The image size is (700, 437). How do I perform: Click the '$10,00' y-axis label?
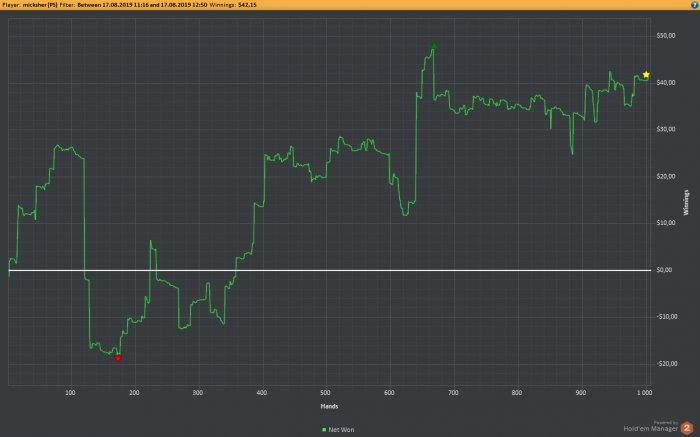tap(666, 223)
